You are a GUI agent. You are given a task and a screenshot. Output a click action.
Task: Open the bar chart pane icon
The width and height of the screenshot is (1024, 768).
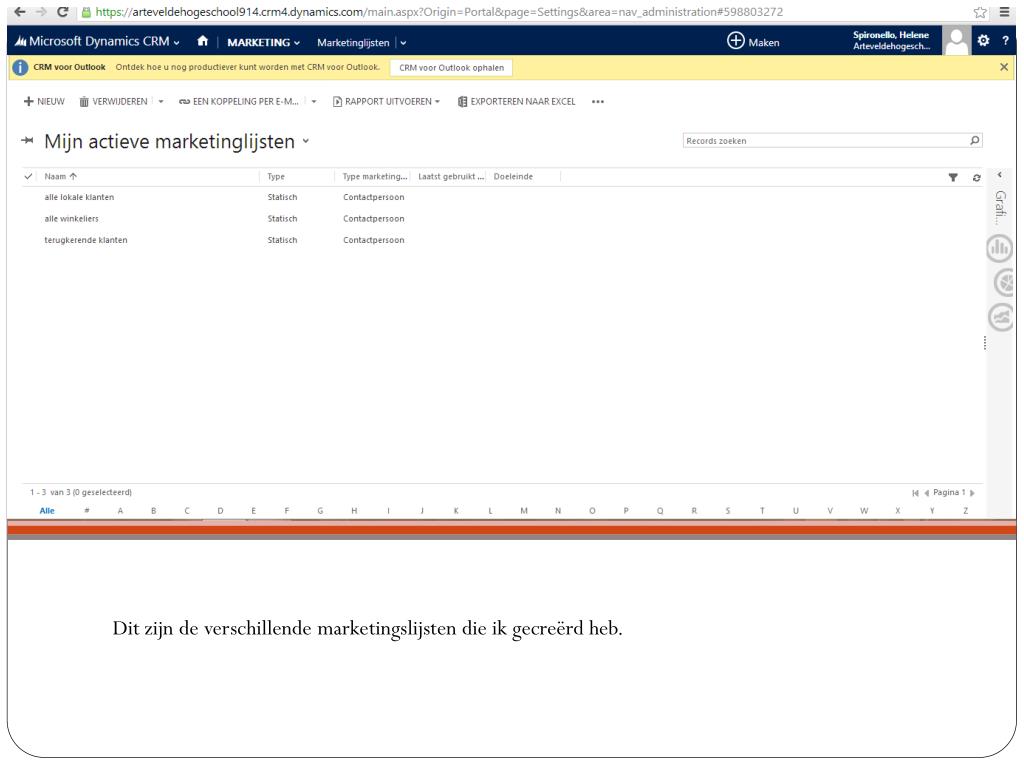click(x=1000, y=248)
